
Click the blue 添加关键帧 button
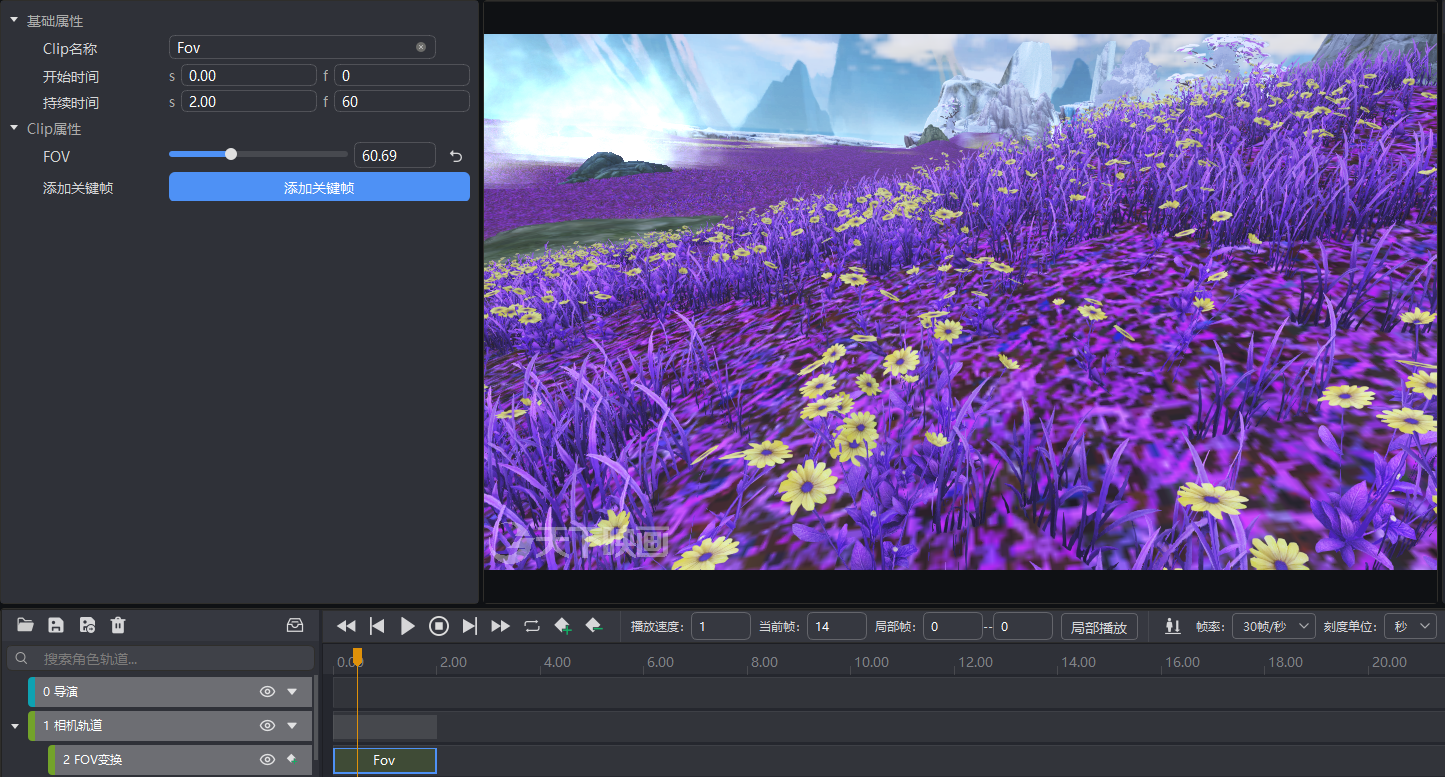coord(319,187)
